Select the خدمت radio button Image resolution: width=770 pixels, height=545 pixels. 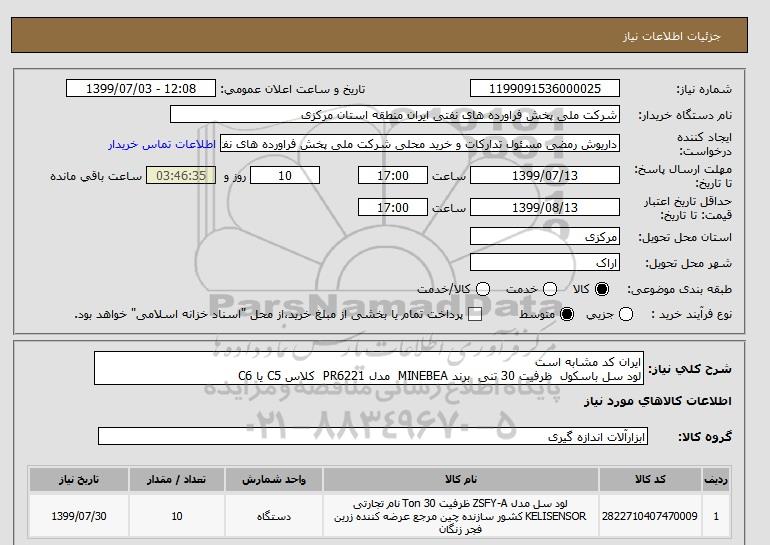[x=550, y=289]
